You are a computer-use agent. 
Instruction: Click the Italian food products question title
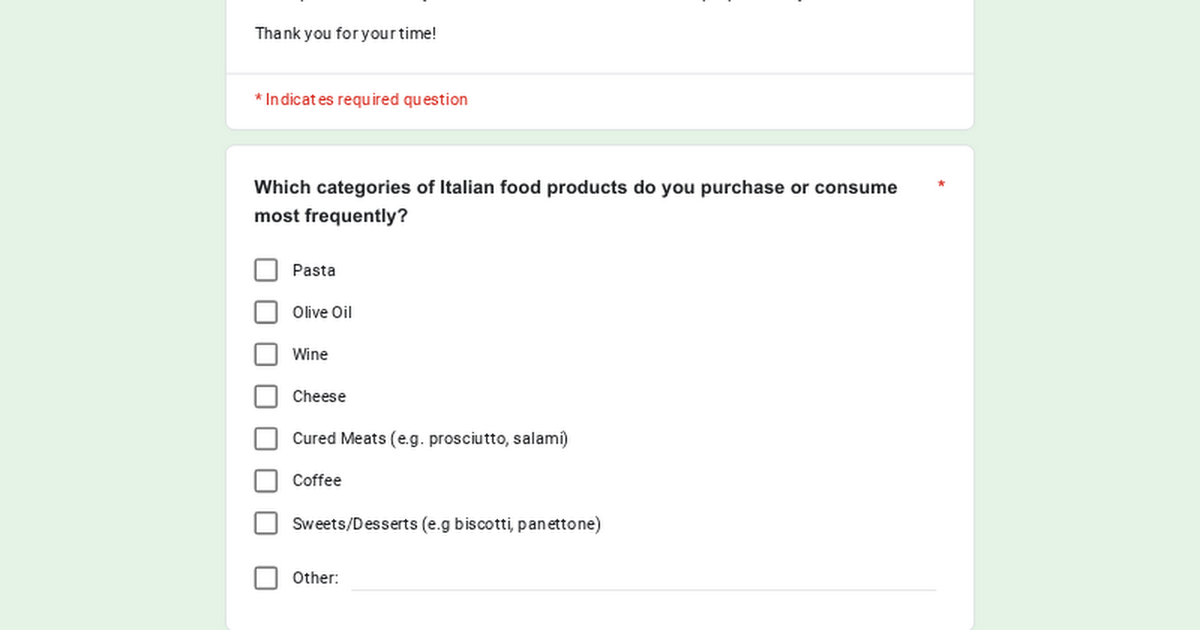(576, 202)
